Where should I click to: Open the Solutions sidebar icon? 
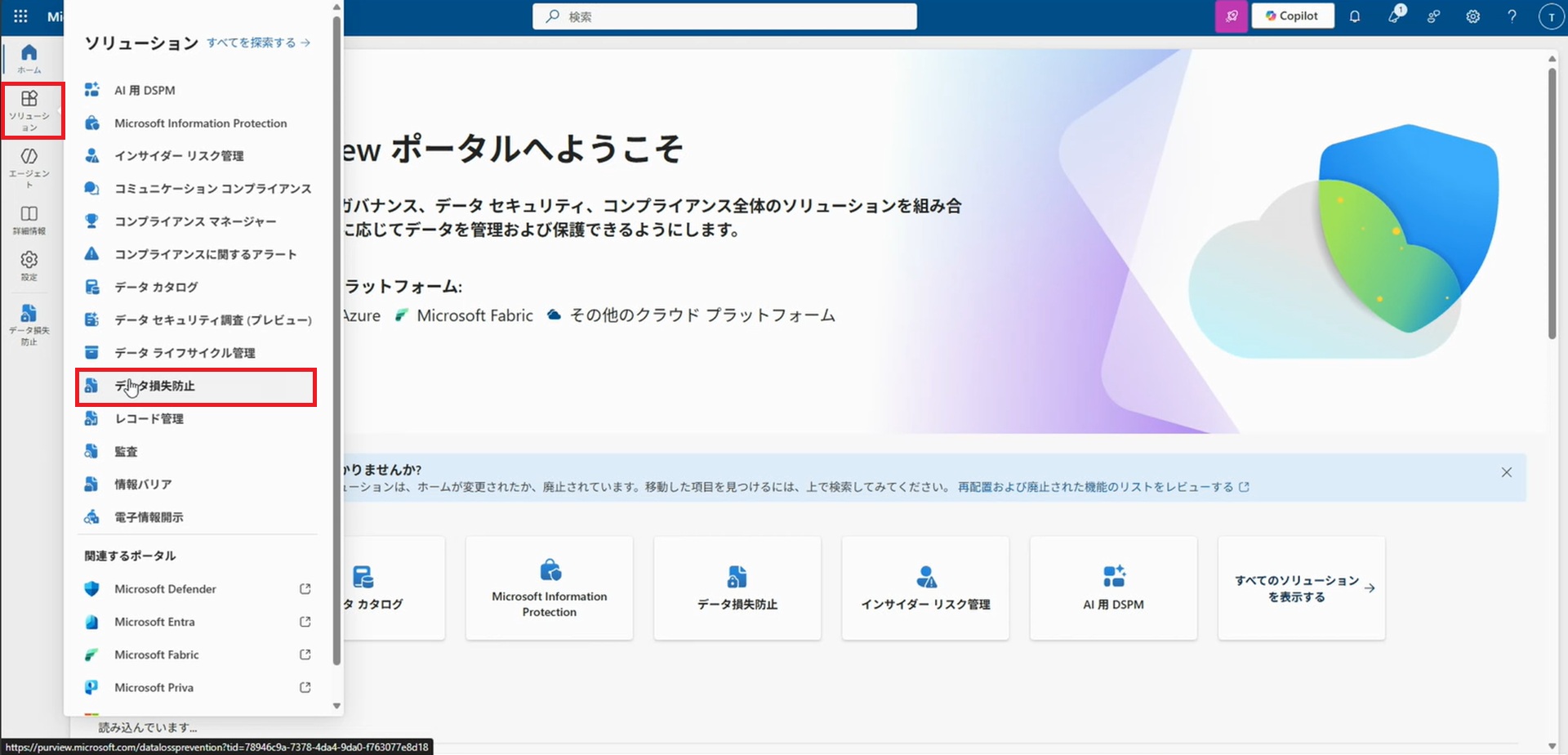pyautogui.click(x=30, y=109)
